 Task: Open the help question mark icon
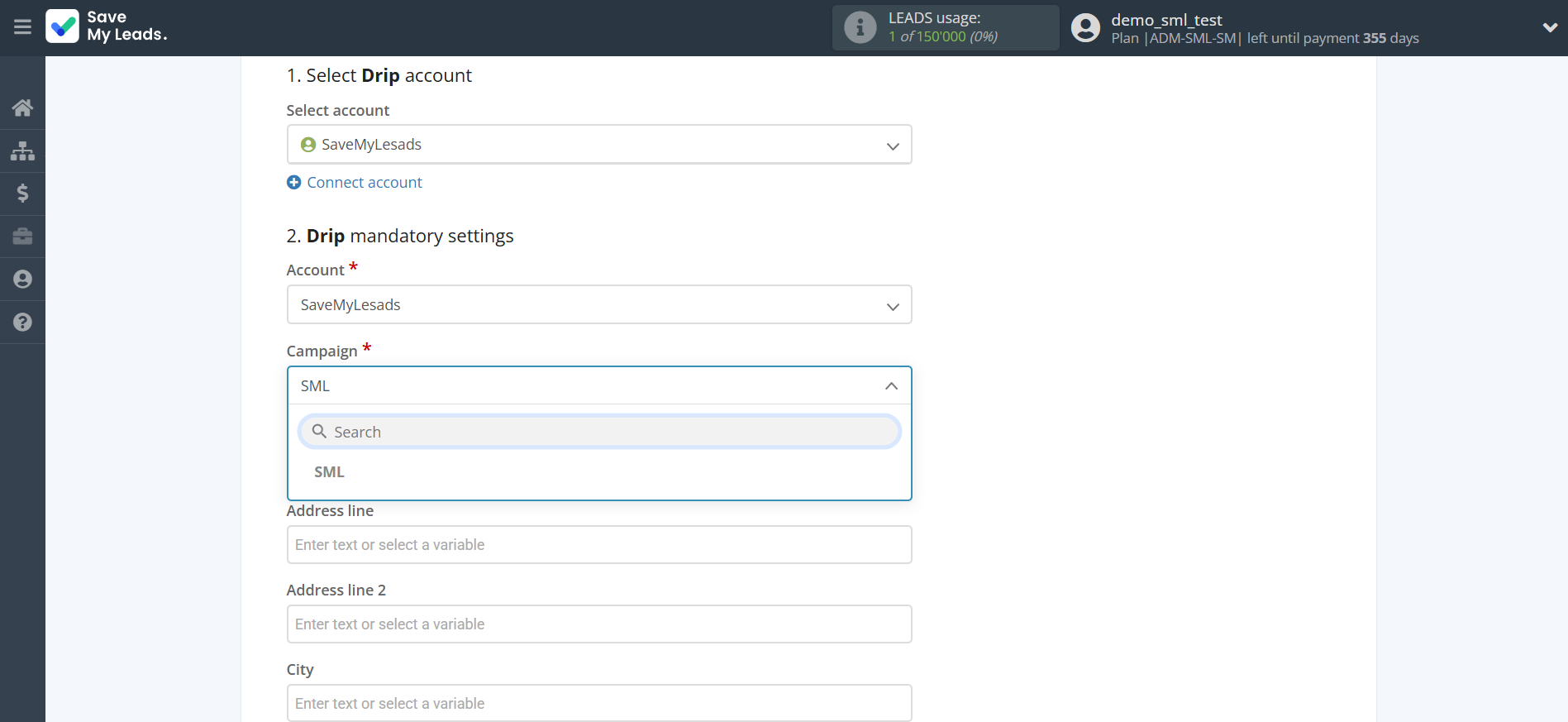click(22, 323)
